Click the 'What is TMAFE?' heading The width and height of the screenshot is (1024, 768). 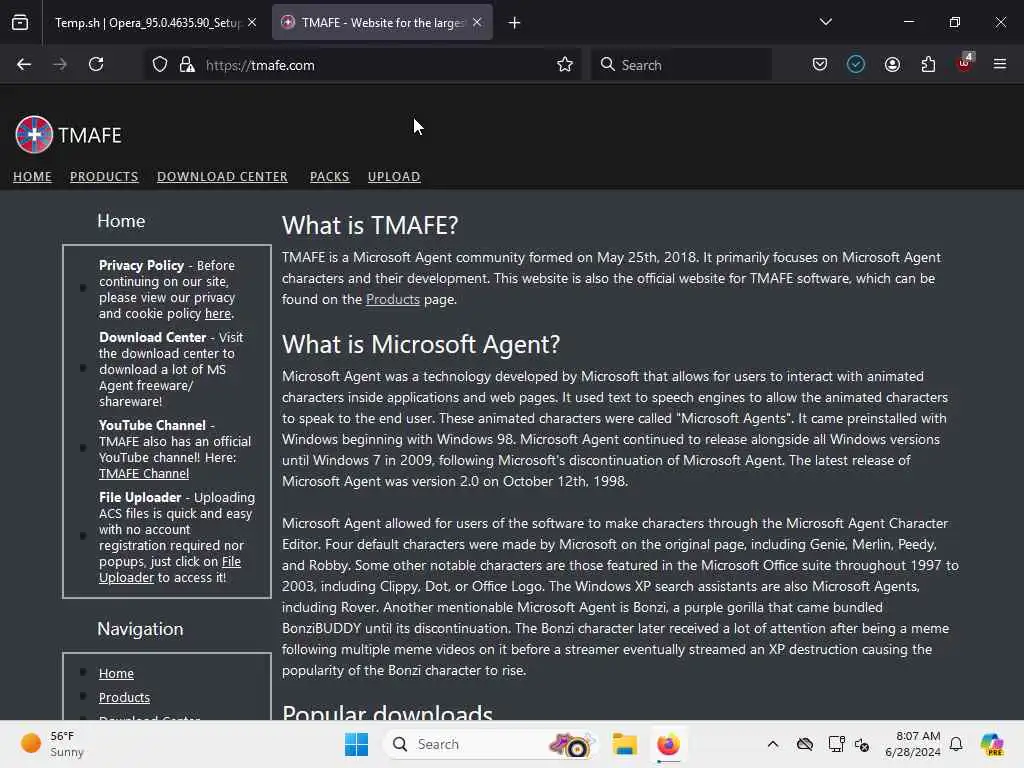click(x=370, y=225)
